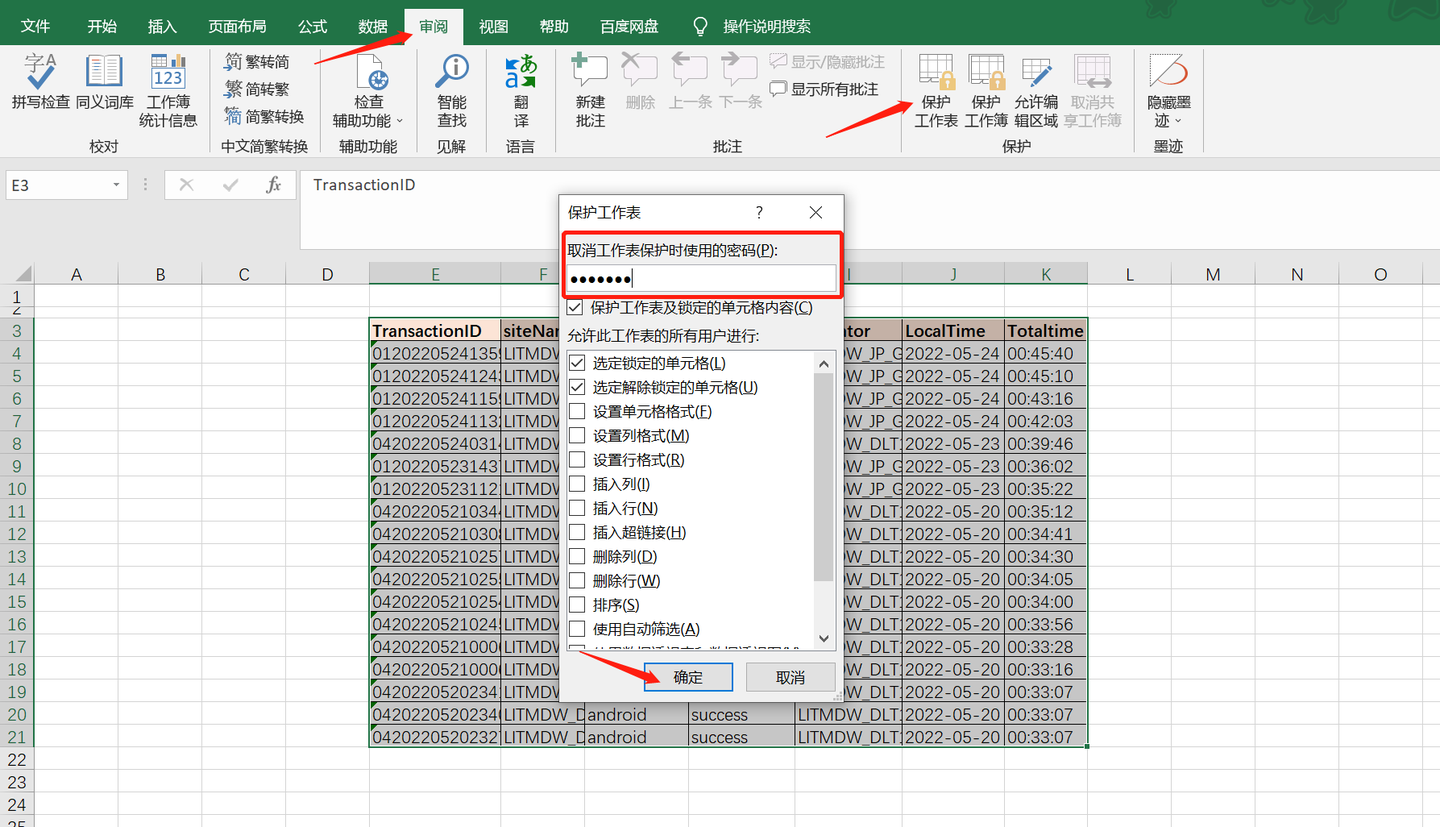Click the password input field
Screen dimensions: 1440x827
[x=701, y=278]
